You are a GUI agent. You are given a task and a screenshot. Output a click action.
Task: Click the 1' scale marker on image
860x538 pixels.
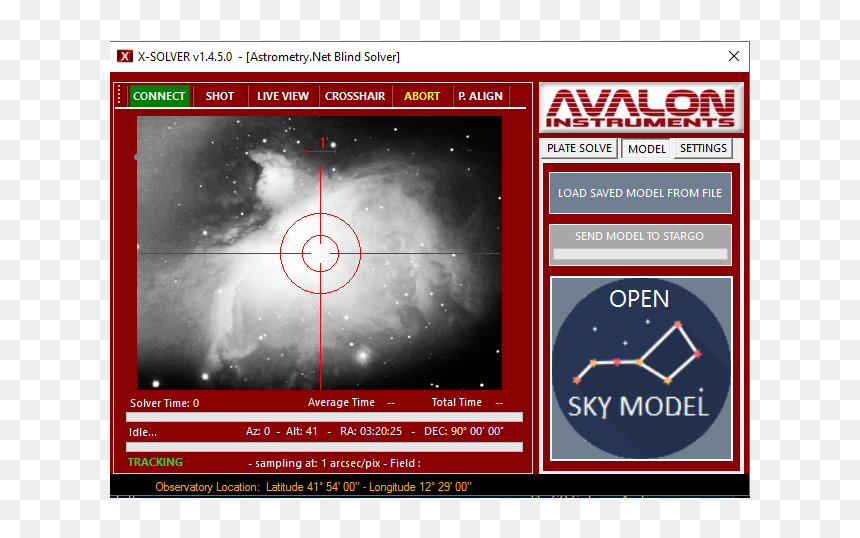322,144
